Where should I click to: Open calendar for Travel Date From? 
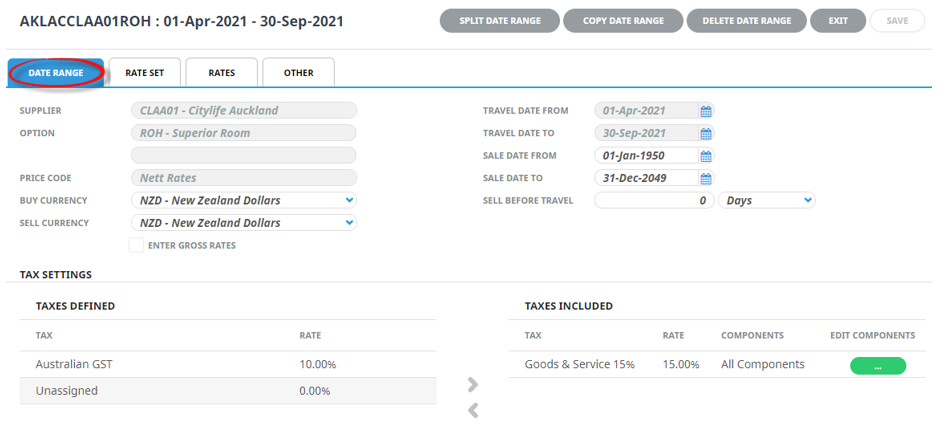coord(706,111)
